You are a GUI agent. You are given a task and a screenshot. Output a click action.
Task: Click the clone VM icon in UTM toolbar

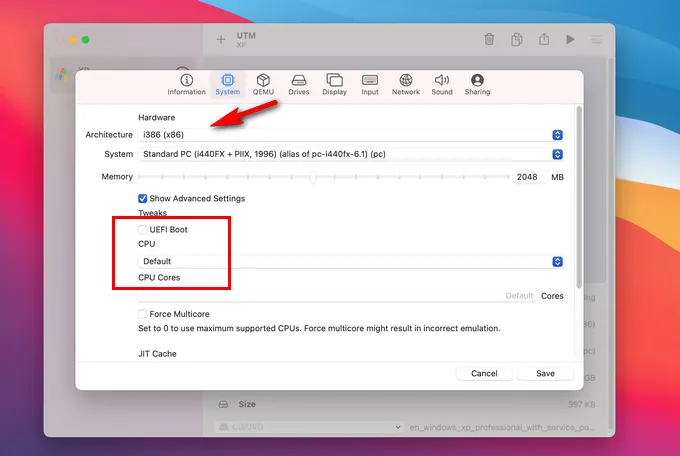(517, 39)
